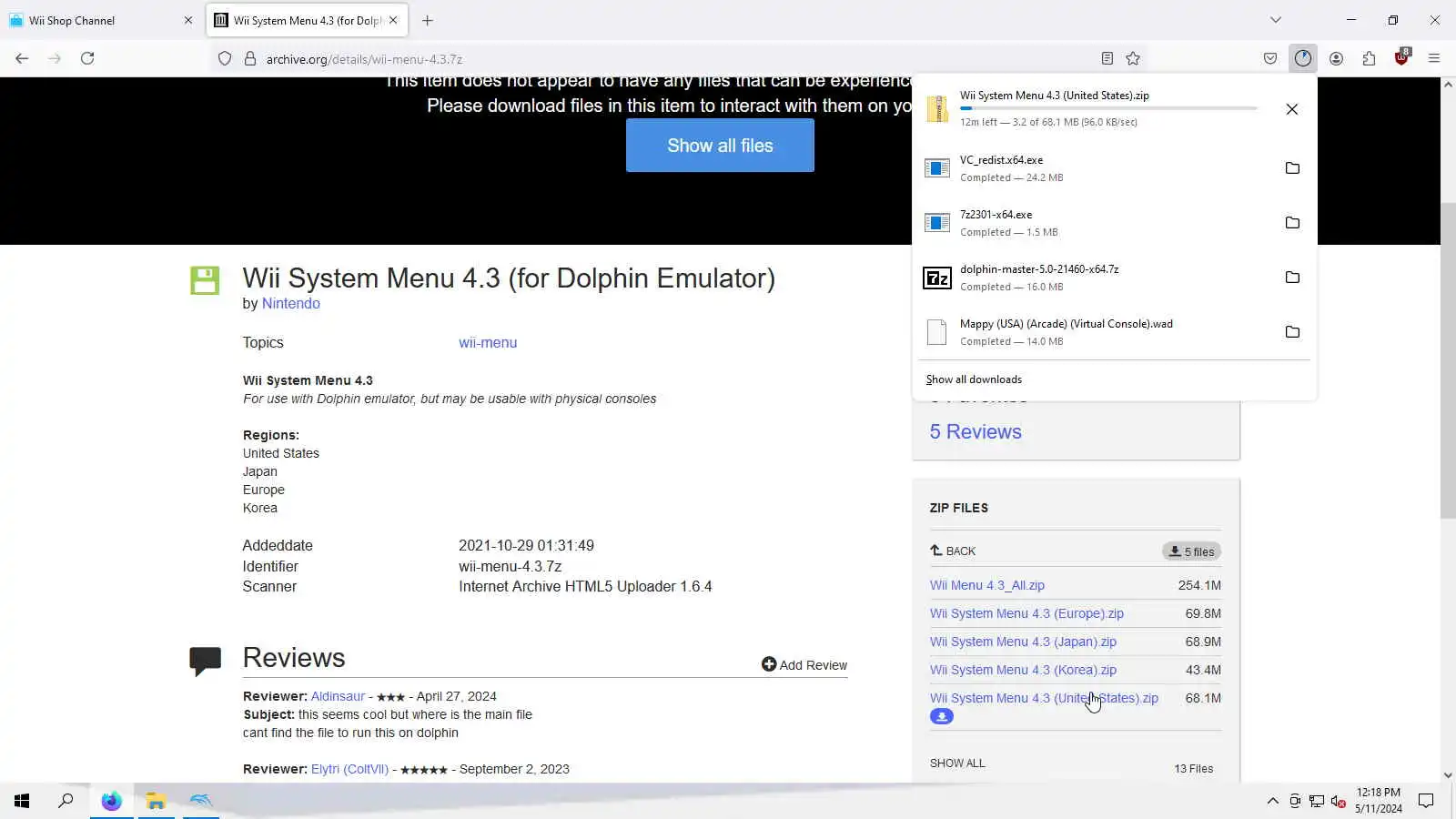Go back to the previous page
Screen dimensions: 1456x819
pos(22,58)
